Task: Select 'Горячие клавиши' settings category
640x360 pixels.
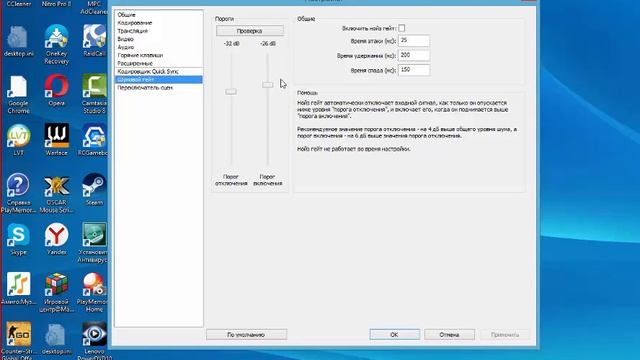Action: pyautogui.click(x=158, y=55)
